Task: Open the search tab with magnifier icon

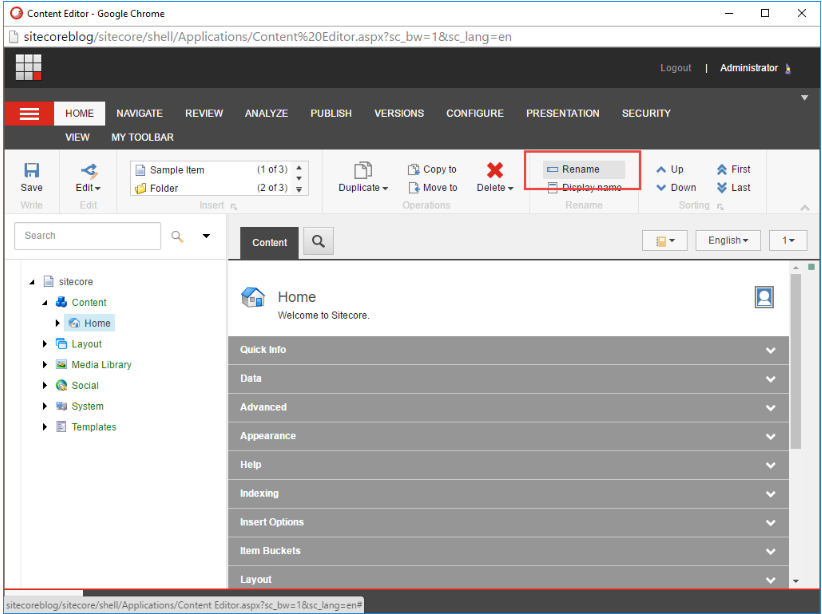Action: pos(318,241)
